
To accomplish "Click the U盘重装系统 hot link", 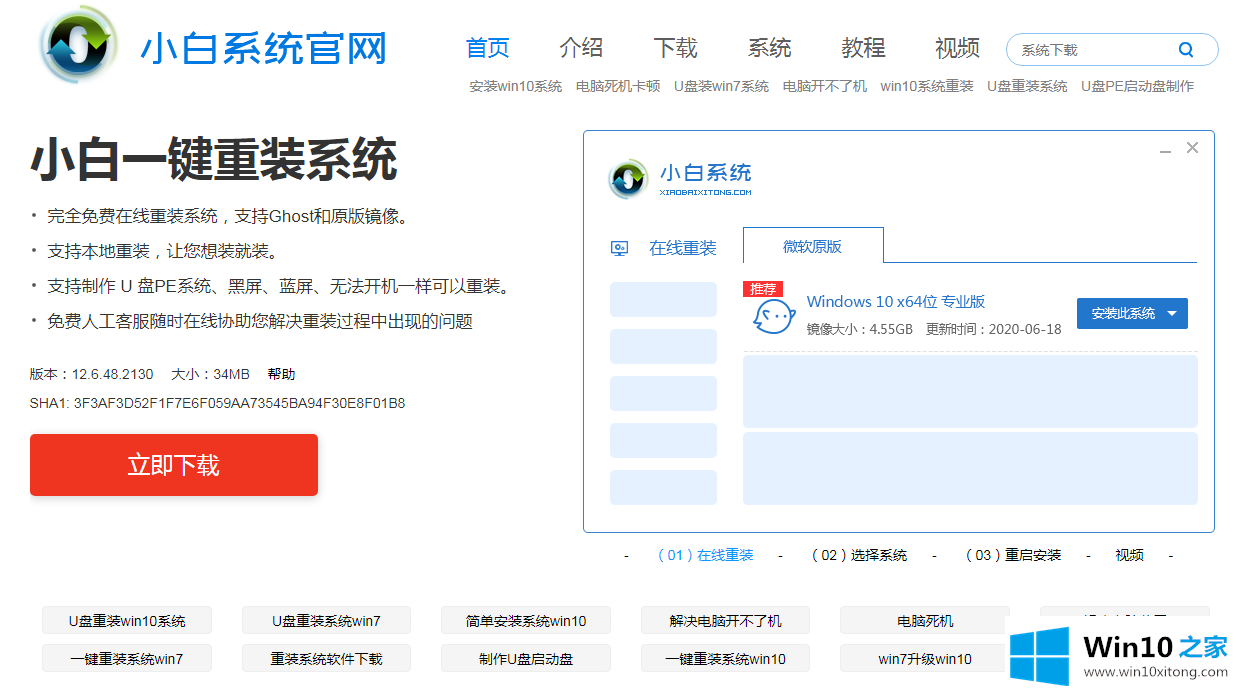I will pyautogui.click(x=1027, y=86).
